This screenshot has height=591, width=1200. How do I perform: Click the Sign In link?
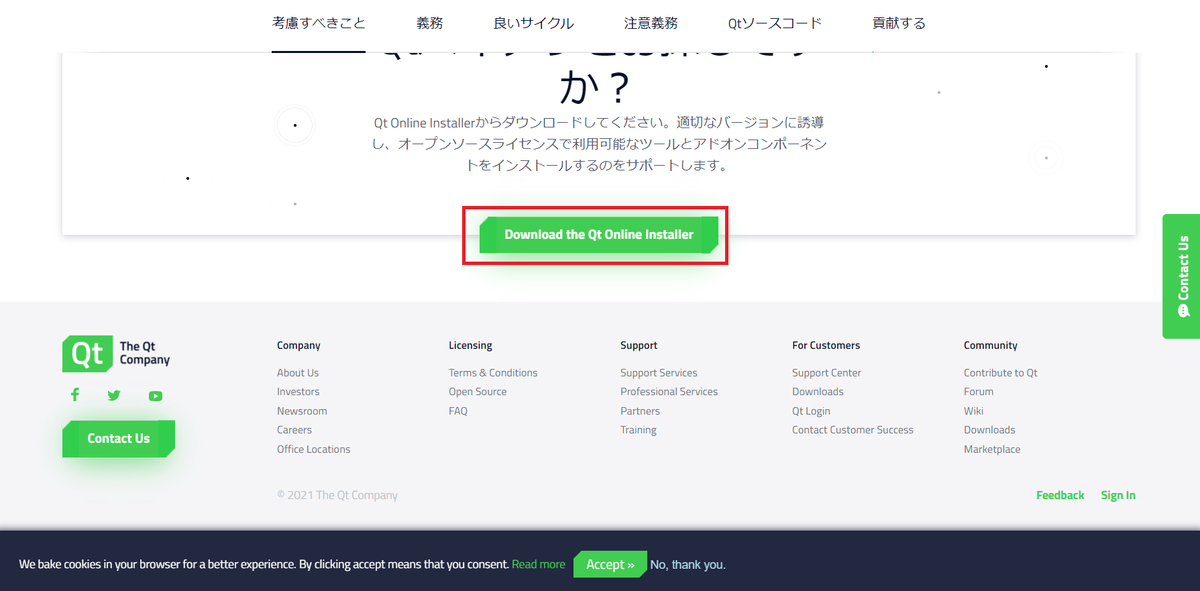[x=1118, y=495]
